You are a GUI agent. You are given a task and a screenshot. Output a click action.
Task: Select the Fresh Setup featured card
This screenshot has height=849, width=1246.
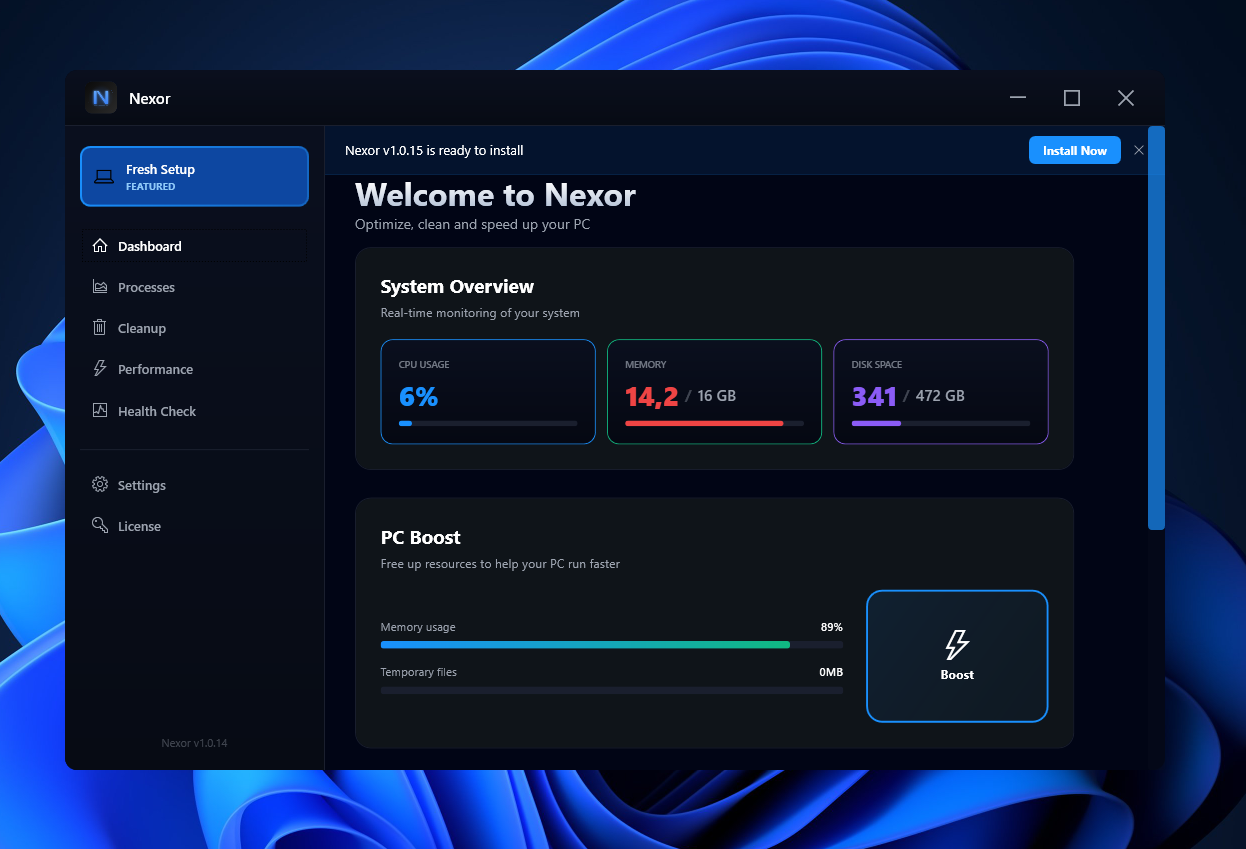pyautogui.click(x=194, y=177)
